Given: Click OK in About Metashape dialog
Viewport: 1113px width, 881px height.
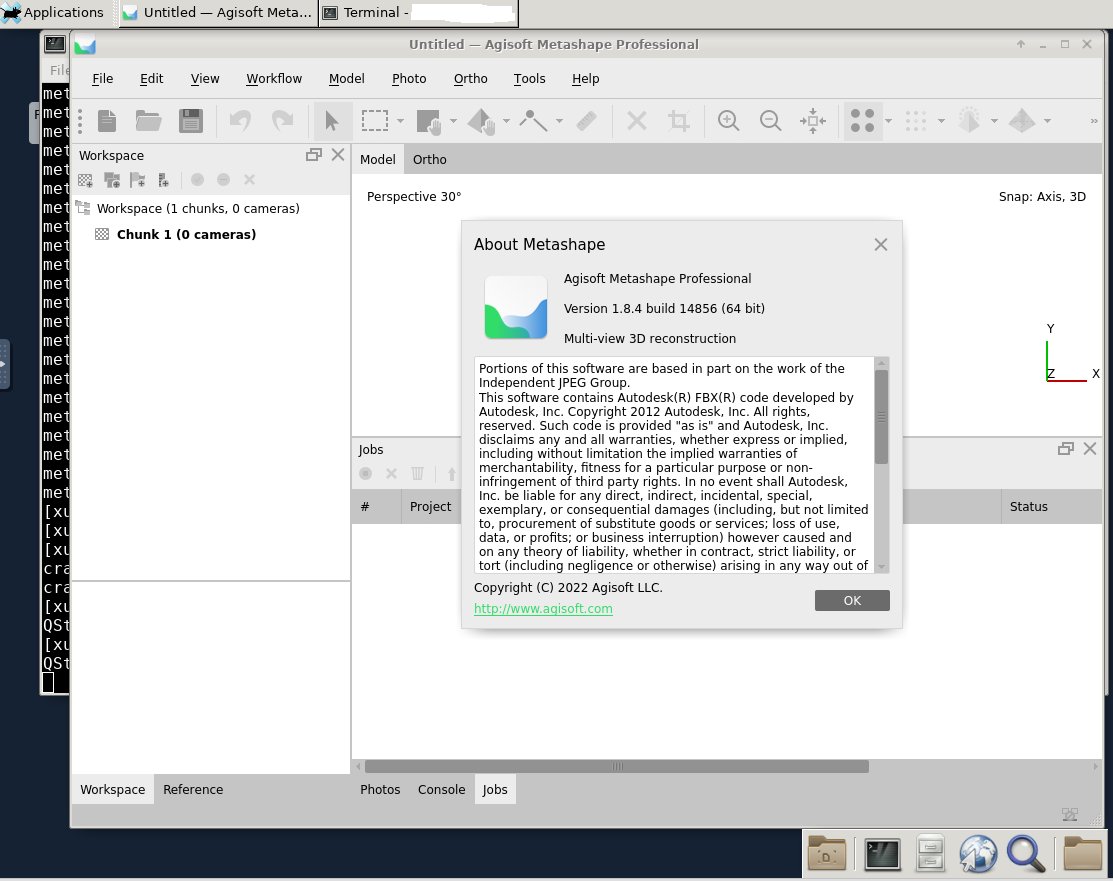Looking at the screenshot, I should (852, 601).
